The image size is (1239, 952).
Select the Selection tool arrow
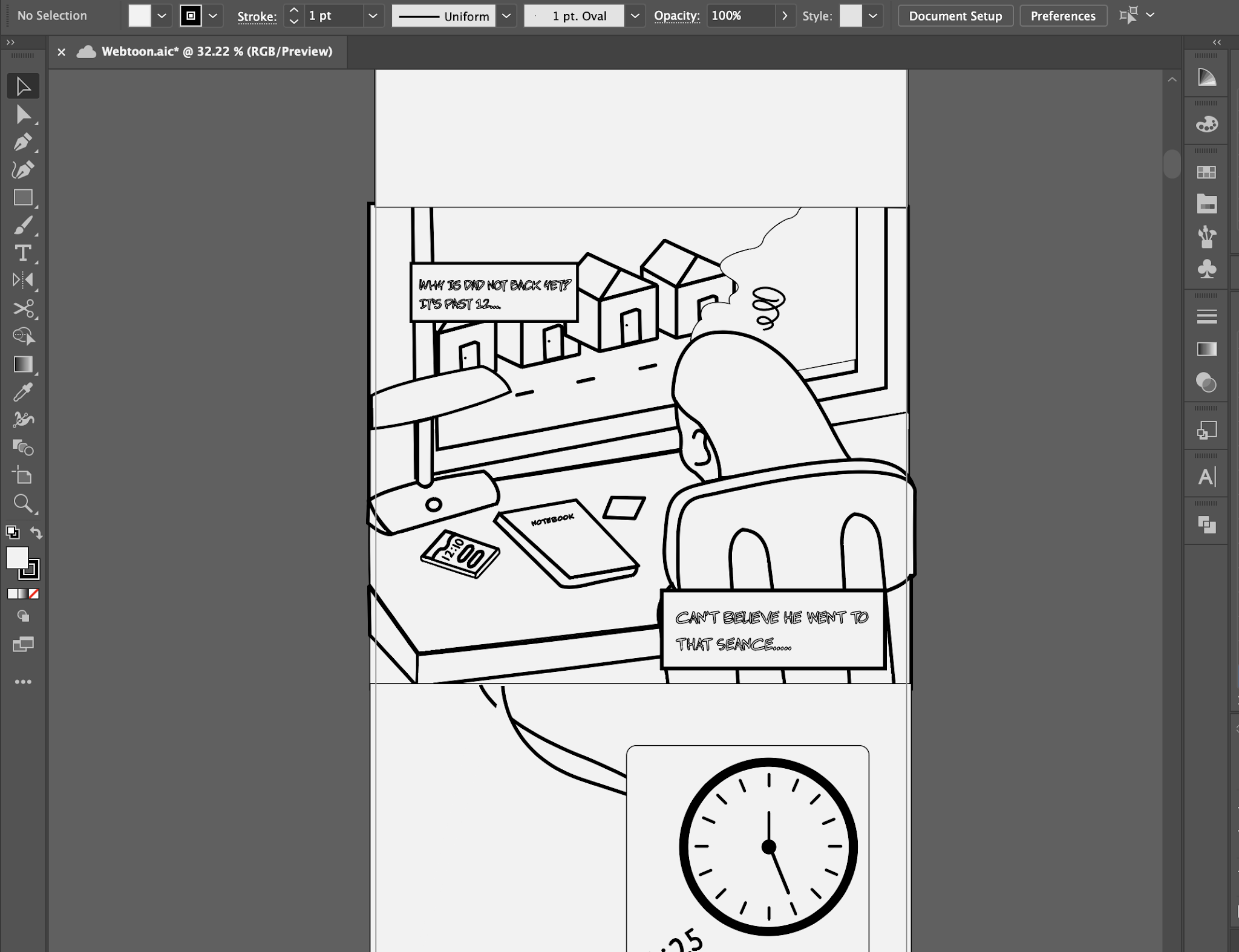pyautogui.click(x=23, y=86)
